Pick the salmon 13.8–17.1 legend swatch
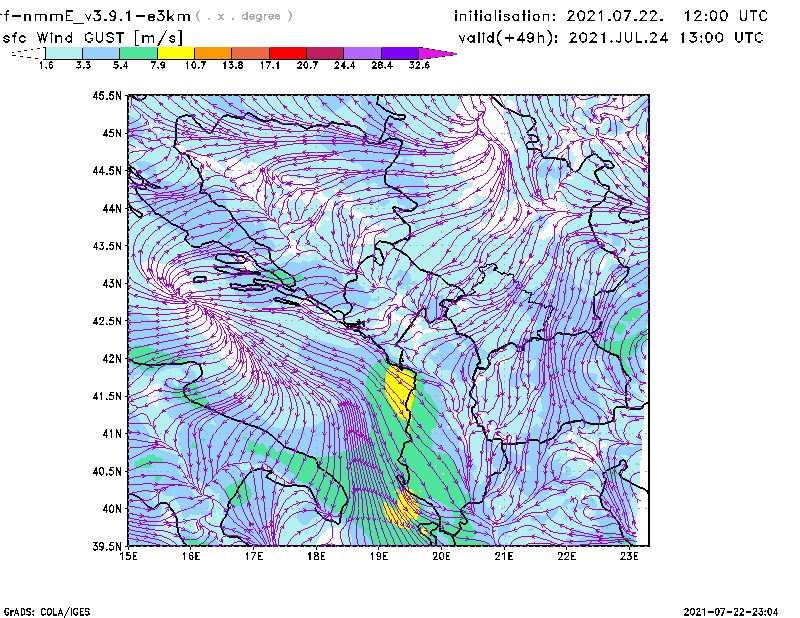The image size is (800, 618). (251, 53)
